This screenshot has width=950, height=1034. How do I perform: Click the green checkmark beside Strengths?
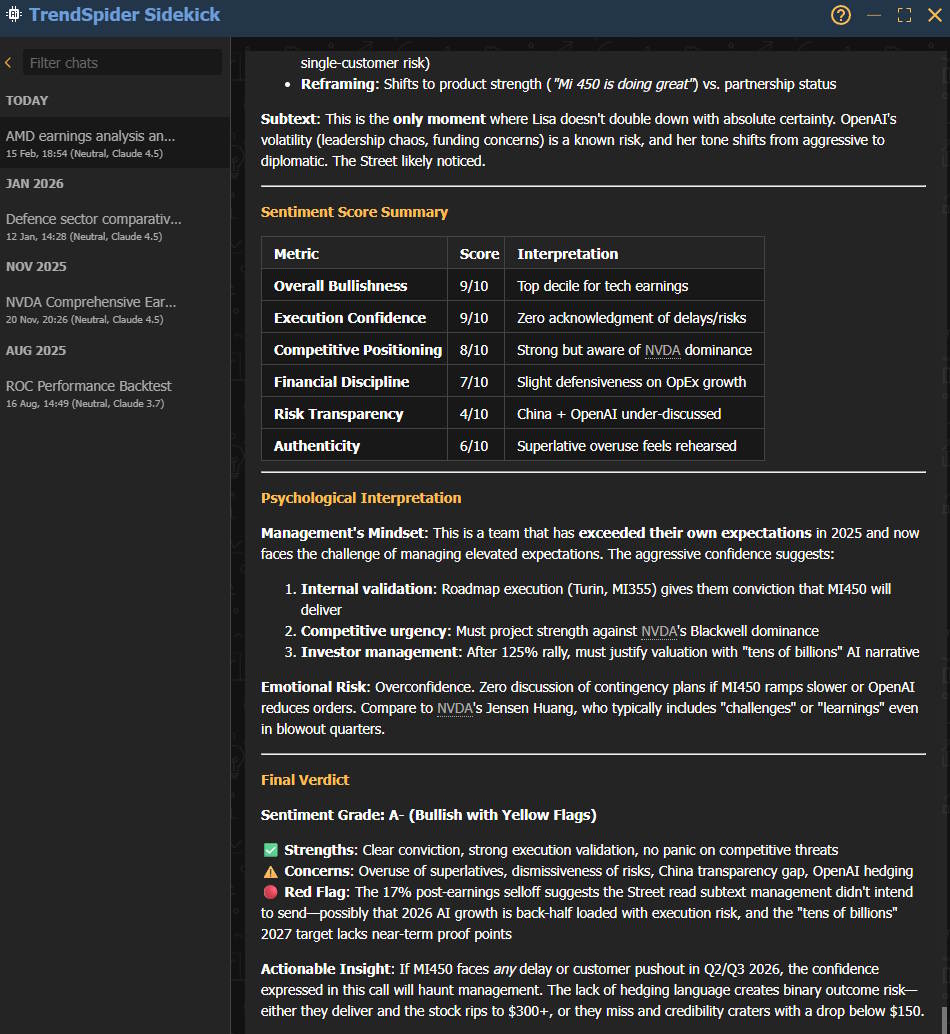[x=270, y=850]
